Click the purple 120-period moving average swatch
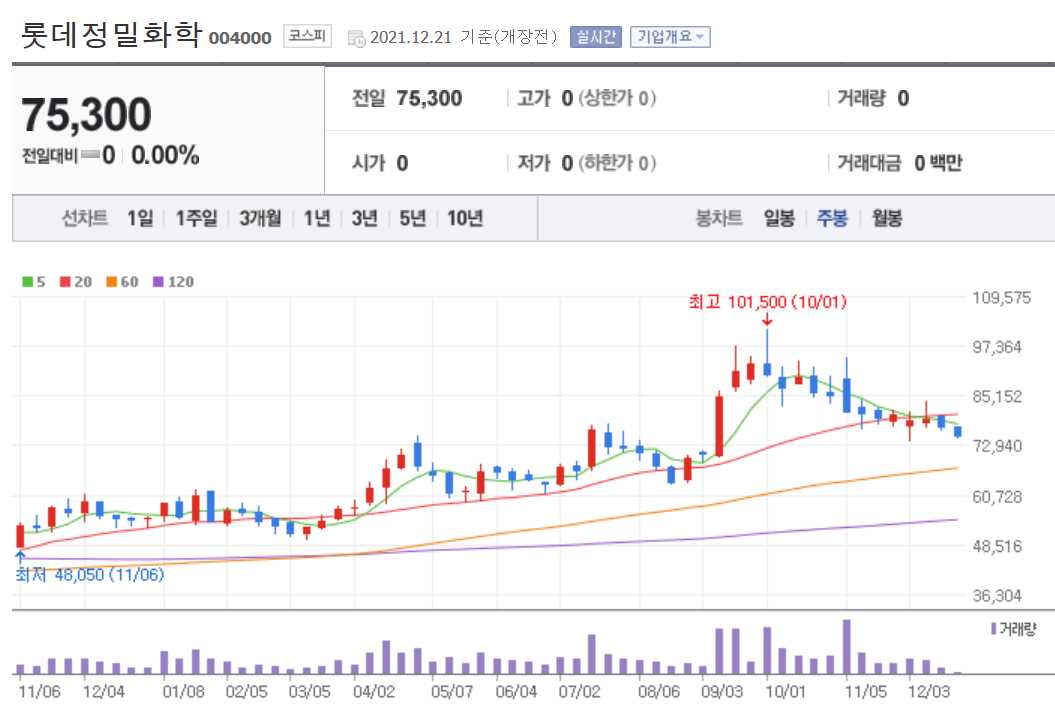 [158, 282]
